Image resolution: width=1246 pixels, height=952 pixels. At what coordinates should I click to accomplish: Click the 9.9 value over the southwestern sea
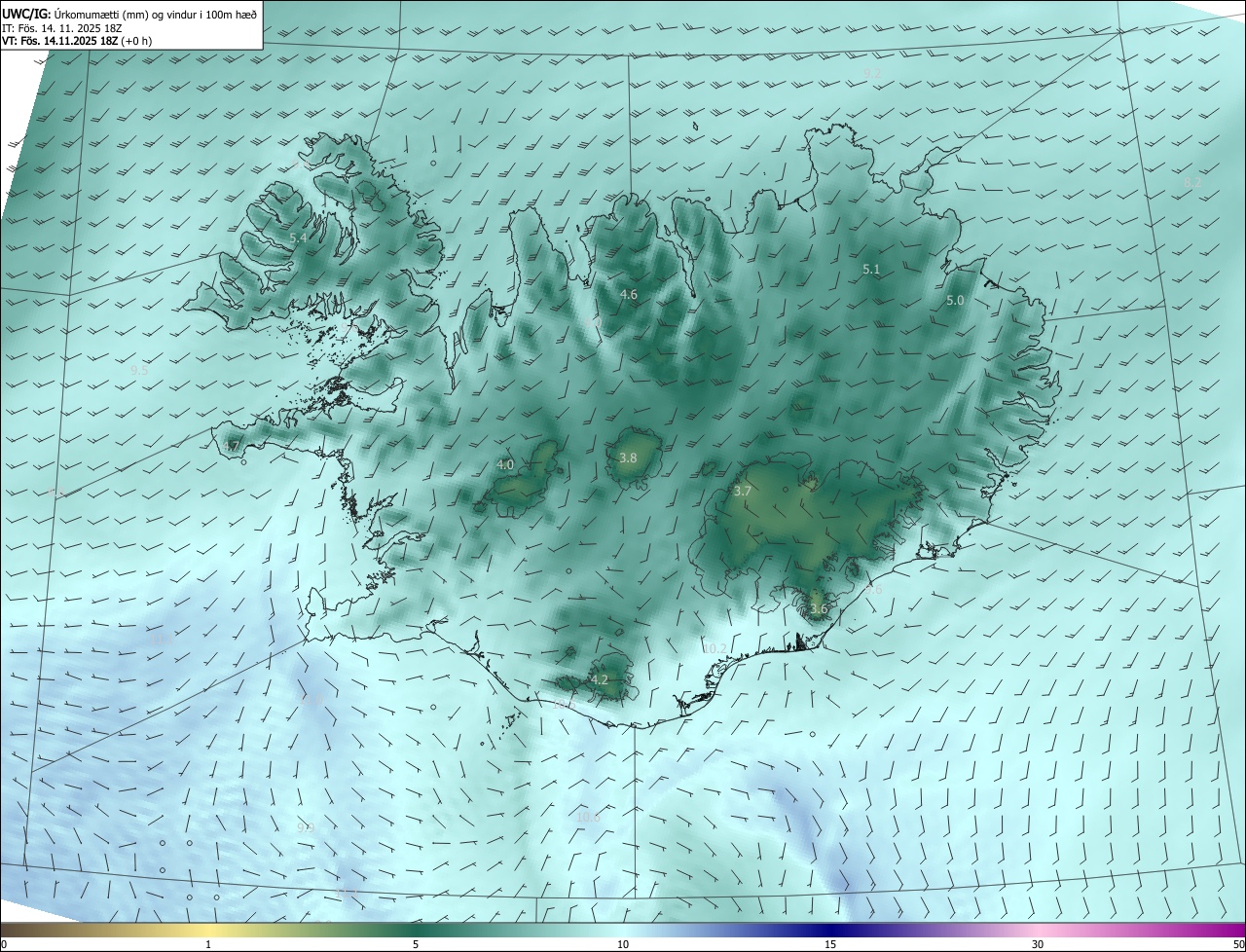pos(306,827)
